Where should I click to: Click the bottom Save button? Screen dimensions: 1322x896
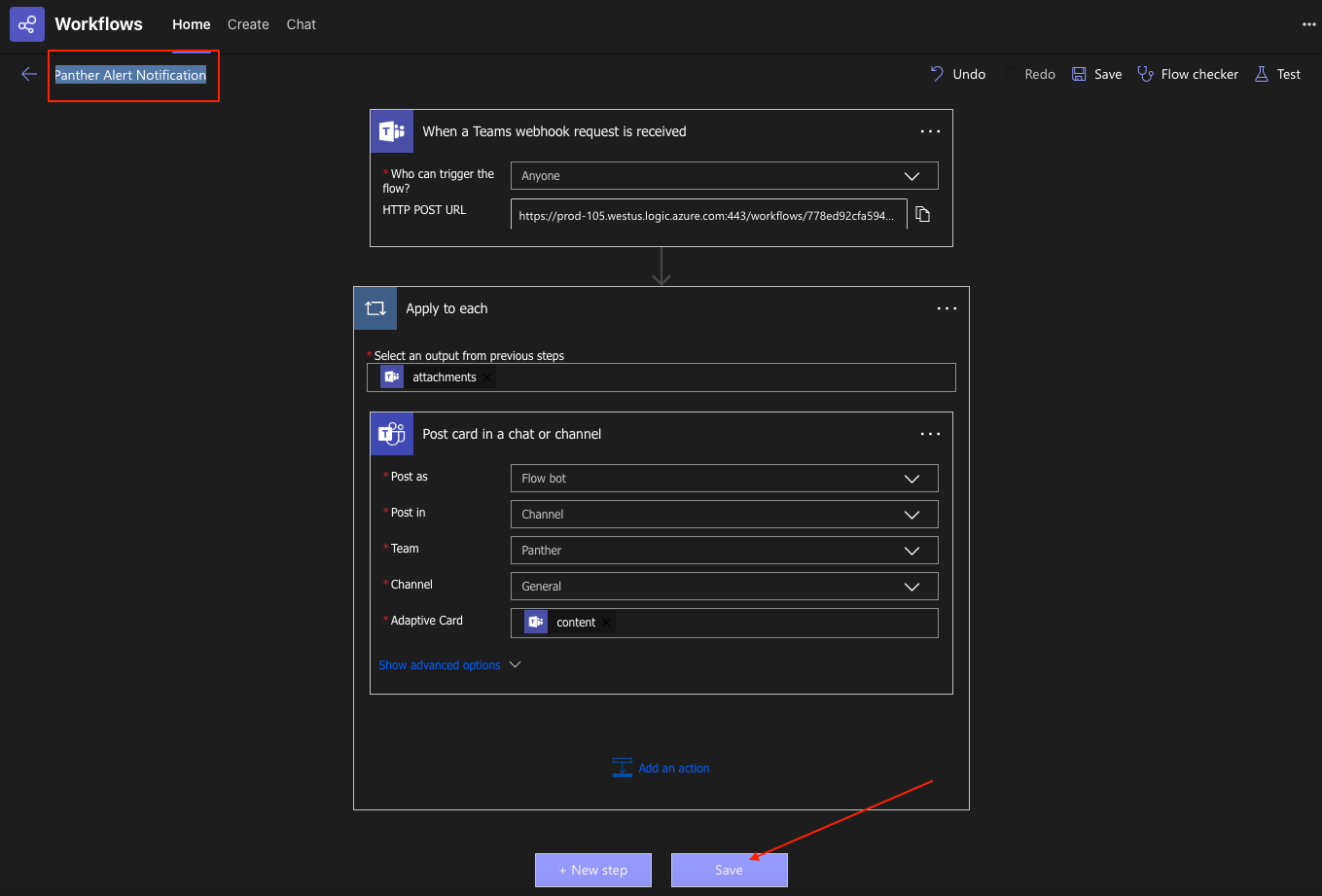729,870
